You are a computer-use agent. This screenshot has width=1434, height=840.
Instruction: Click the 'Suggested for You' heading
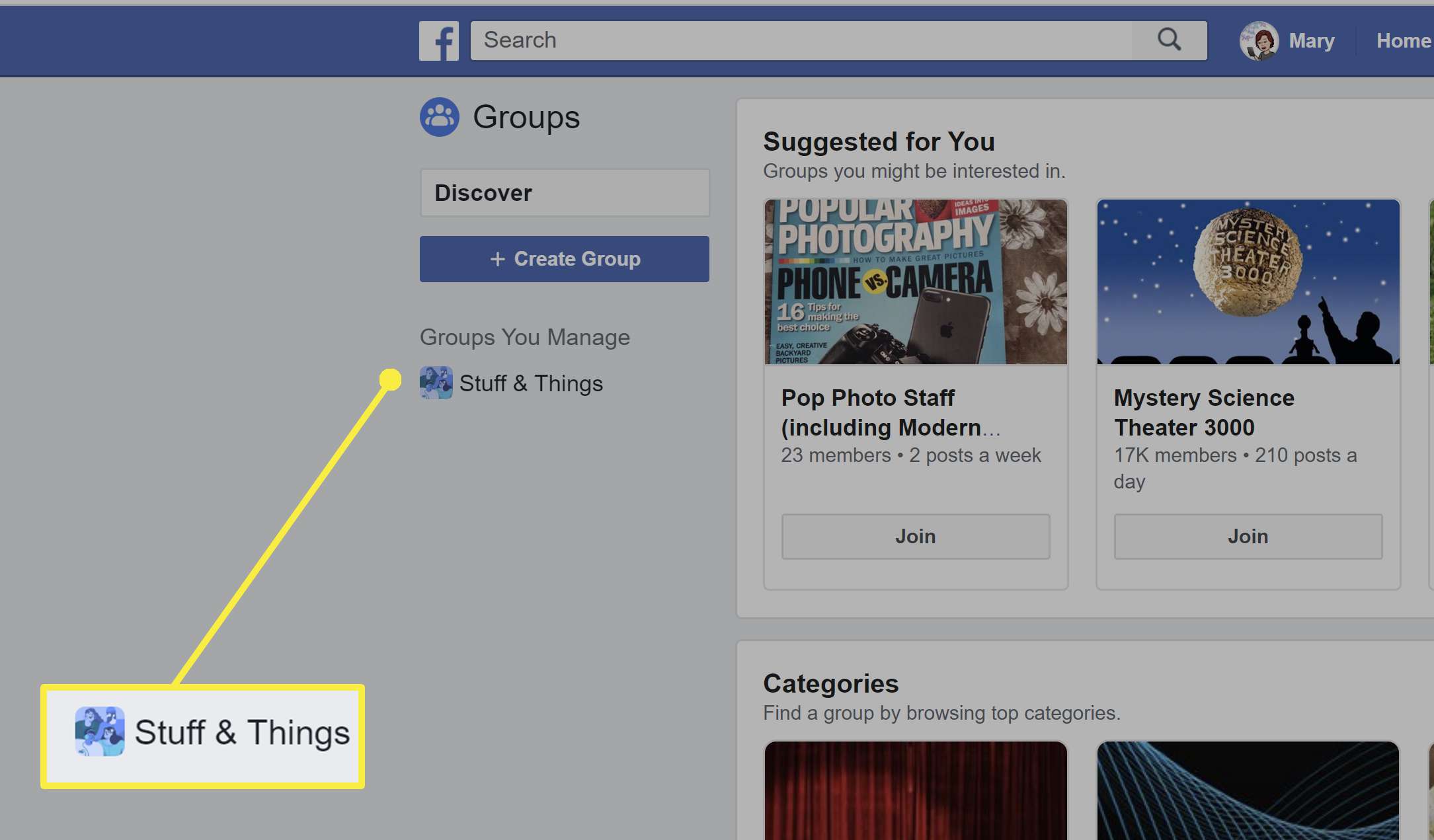(x=879, y=141)
